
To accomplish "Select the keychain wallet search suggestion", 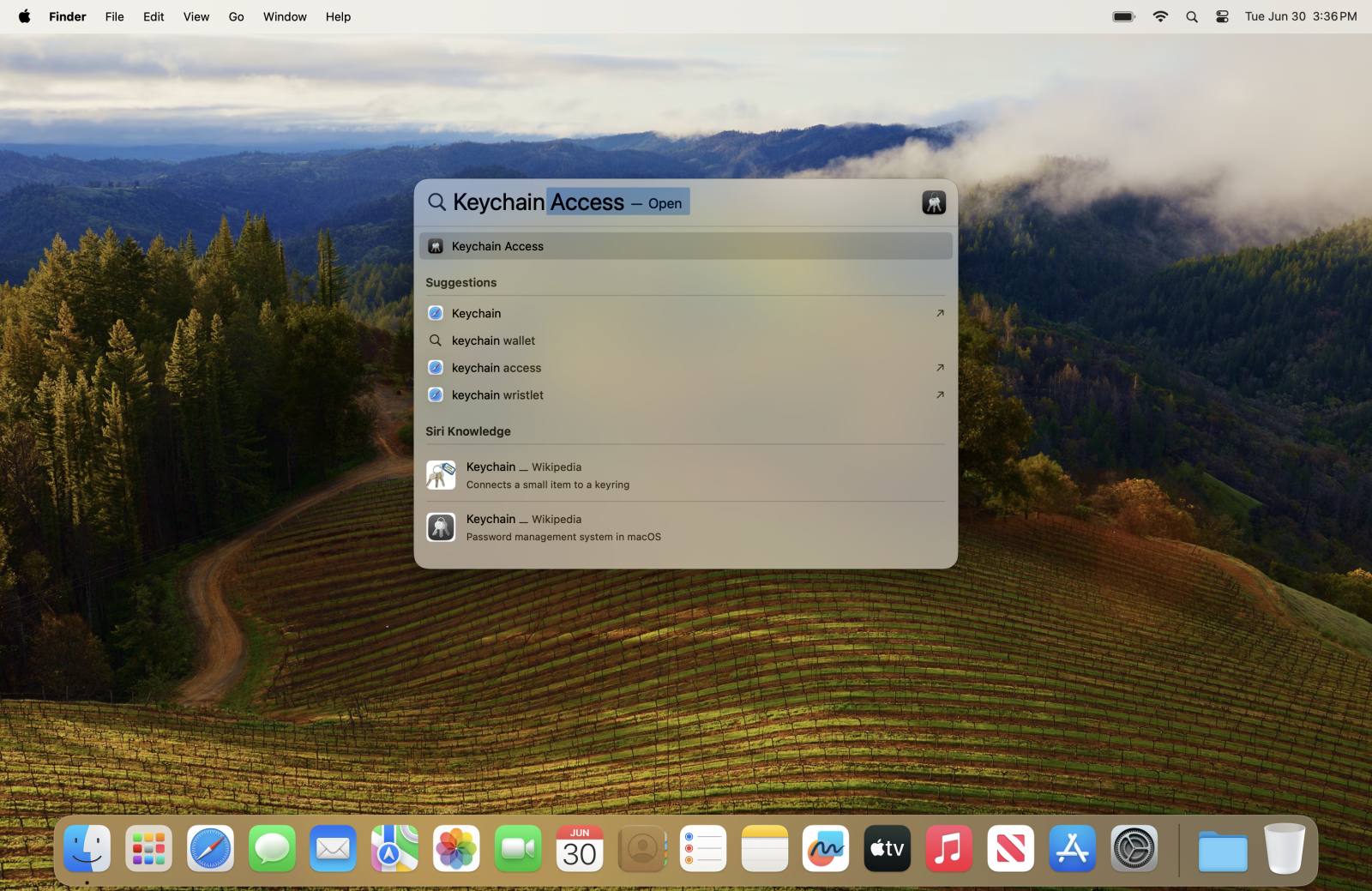I will click(x=685, y=340).
